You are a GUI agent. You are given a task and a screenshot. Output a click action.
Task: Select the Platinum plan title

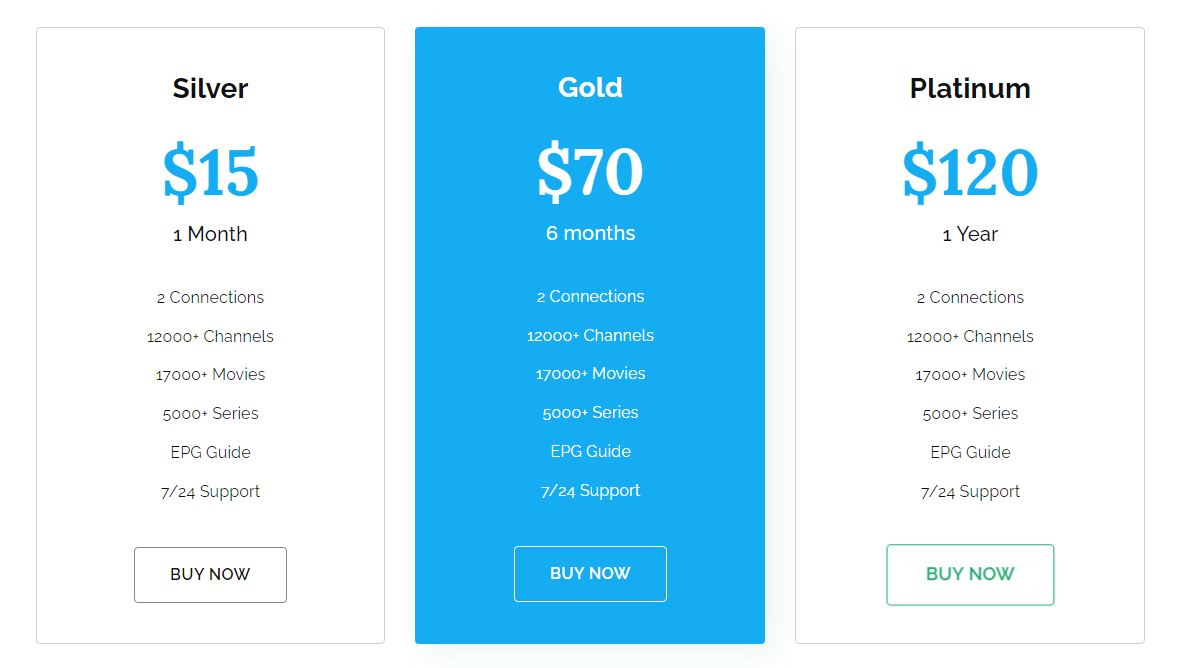coord(970,88)
